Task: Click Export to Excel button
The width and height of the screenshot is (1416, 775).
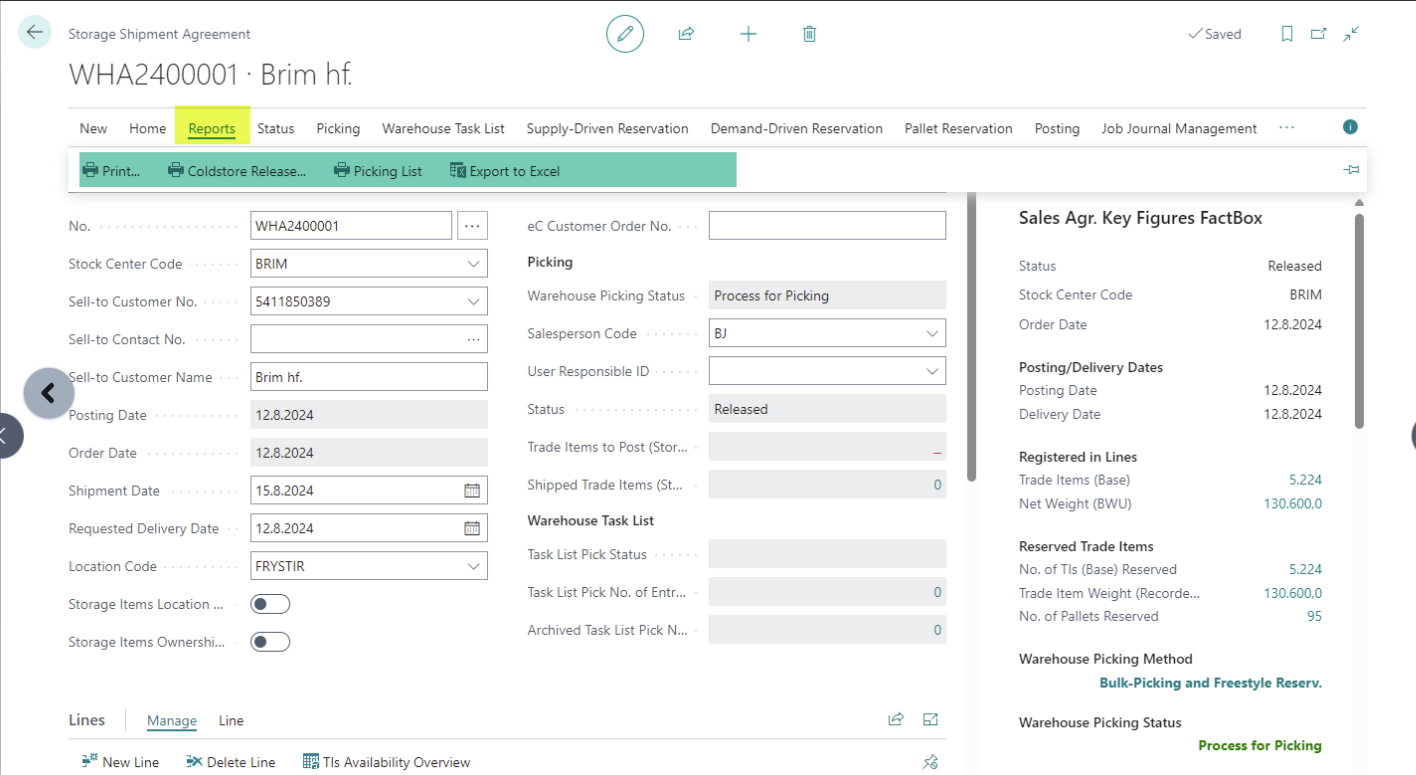Action: pyautogui.click(x=505, y=171)
